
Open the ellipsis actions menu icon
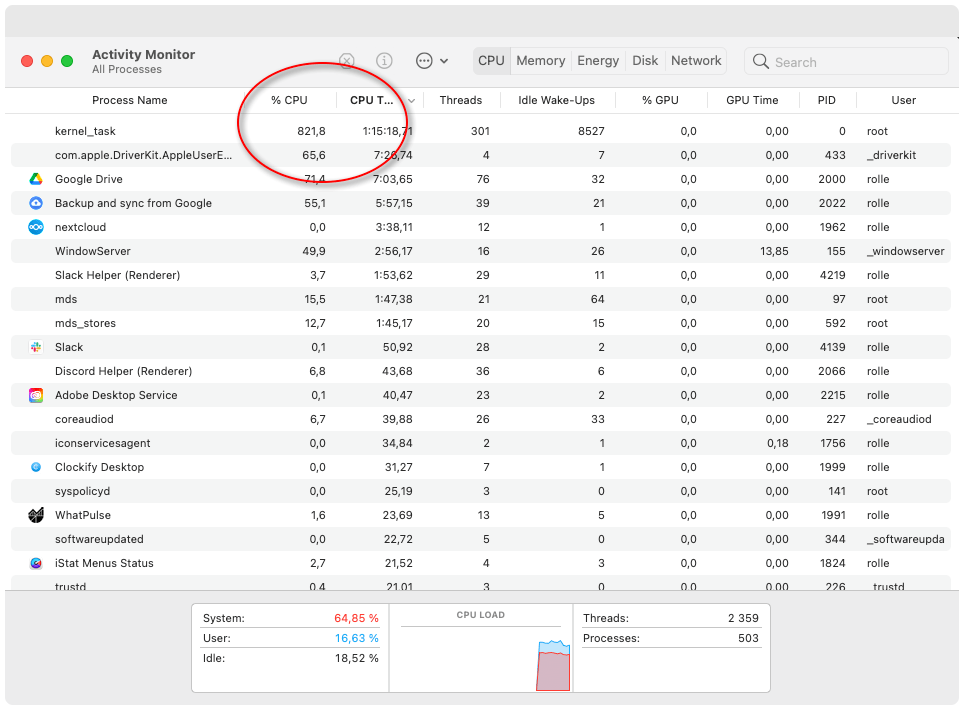tap(424, 61)
